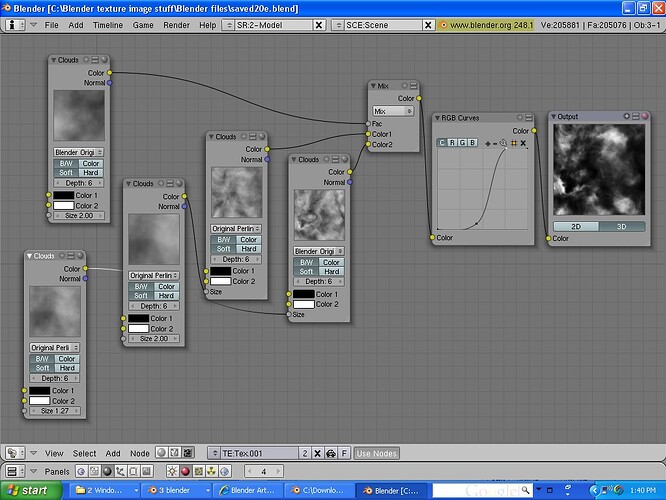Viewport: 666px width, 500px height.
Task: Open the Timeline menu
Action: coord(108,25)
